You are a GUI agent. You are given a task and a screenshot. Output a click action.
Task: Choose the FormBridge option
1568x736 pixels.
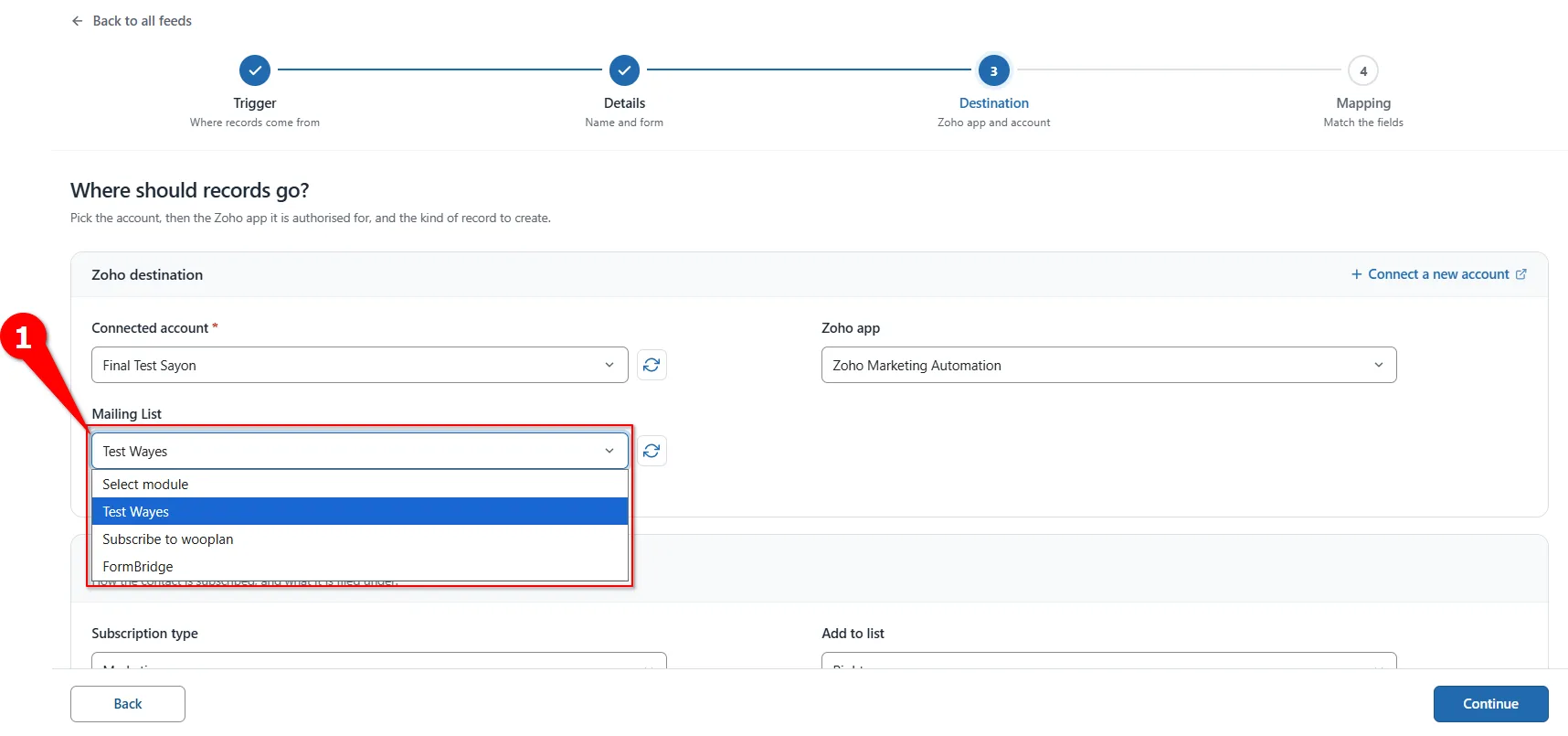360,566
